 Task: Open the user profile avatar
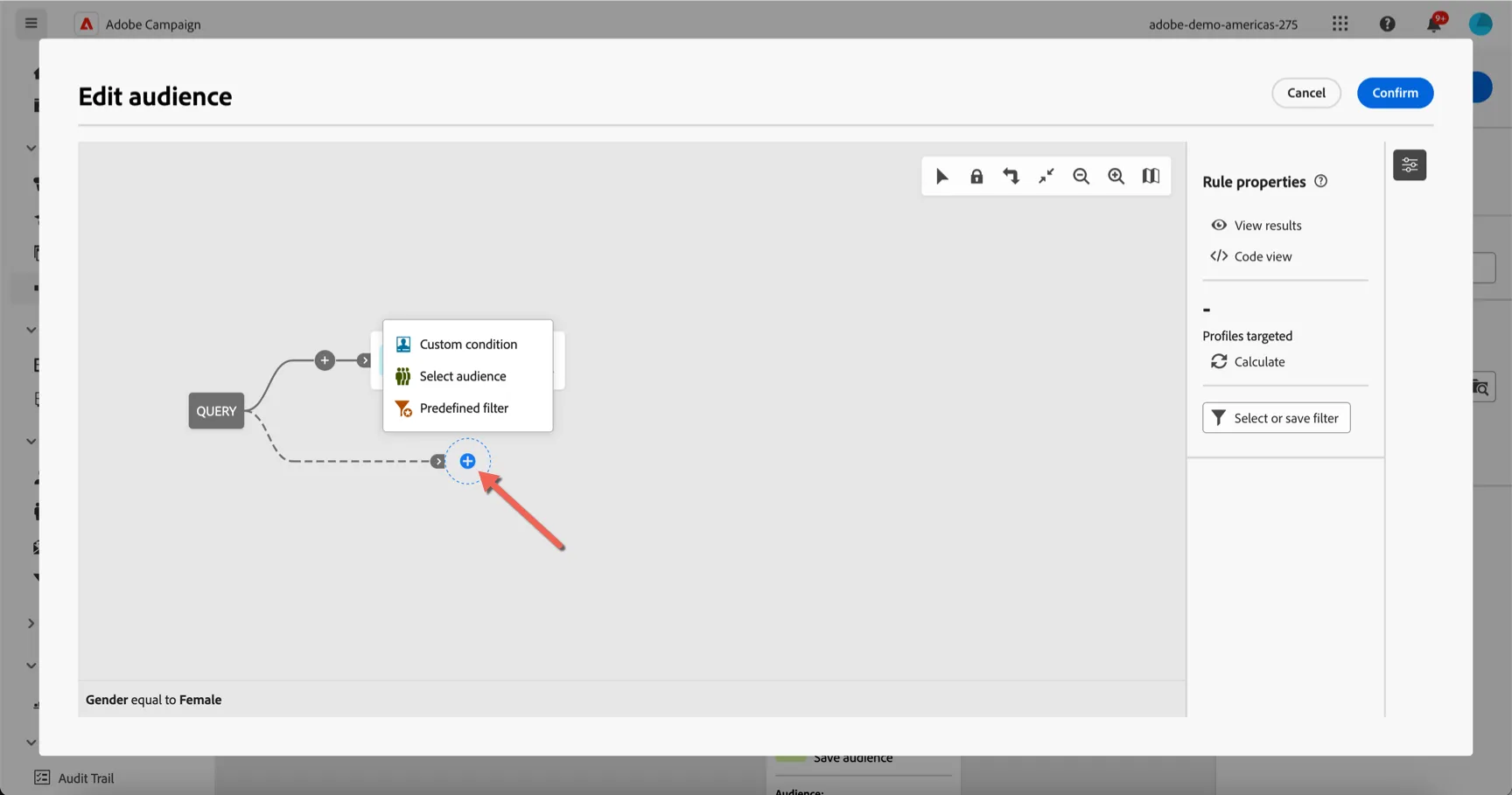pos(1480,24)
